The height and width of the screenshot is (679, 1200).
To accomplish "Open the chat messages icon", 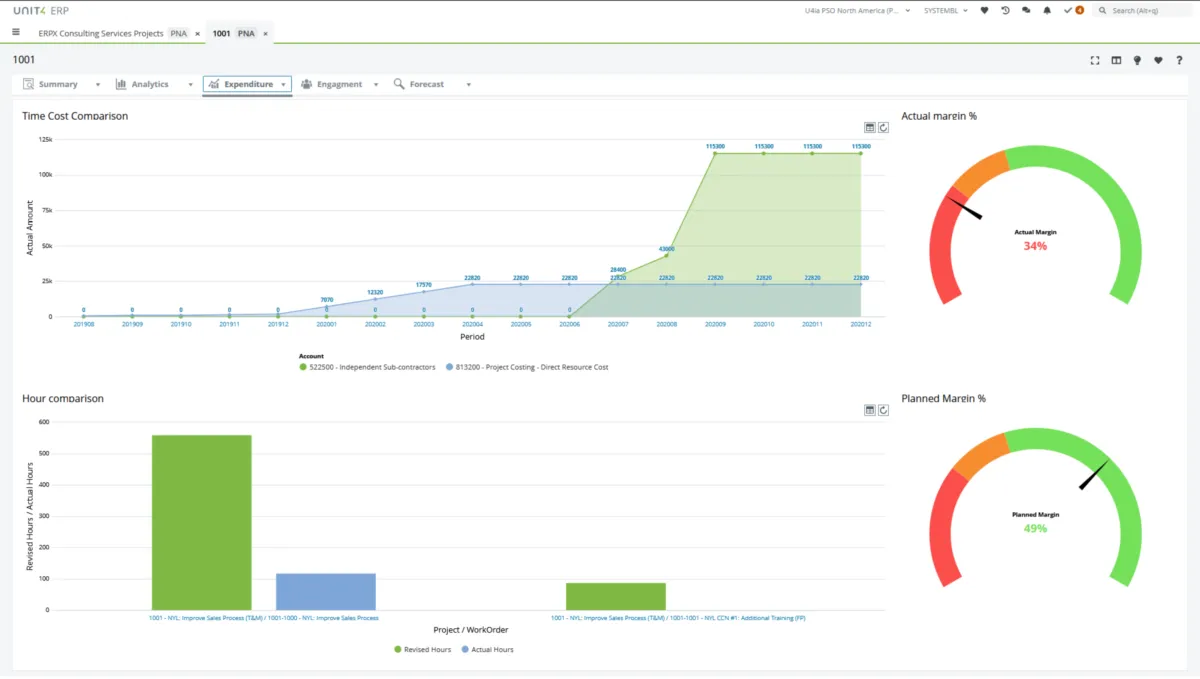I will tap(1026, 10).
